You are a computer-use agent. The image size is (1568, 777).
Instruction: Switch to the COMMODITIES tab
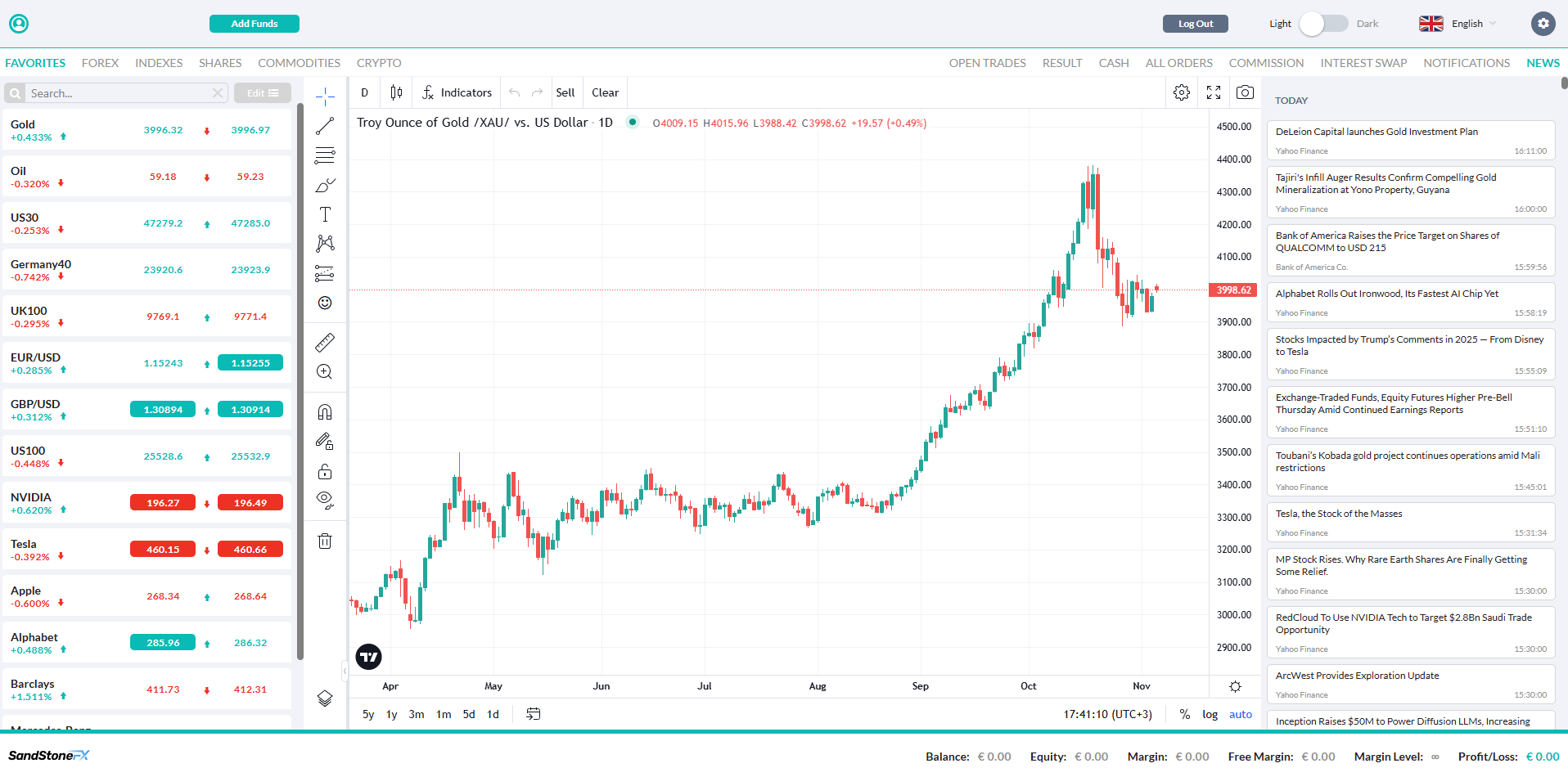(x=299, y=63)
